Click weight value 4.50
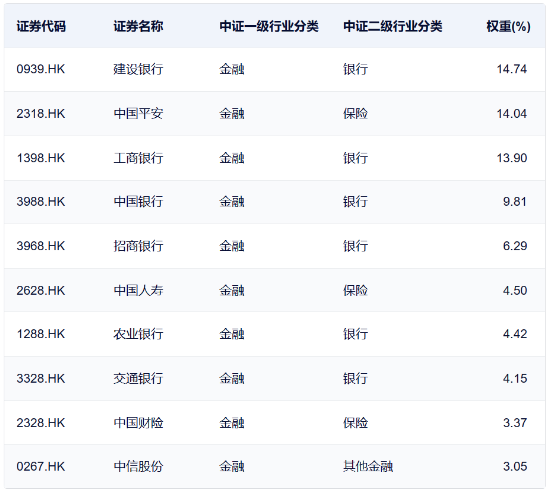 [x=515, y=291]
